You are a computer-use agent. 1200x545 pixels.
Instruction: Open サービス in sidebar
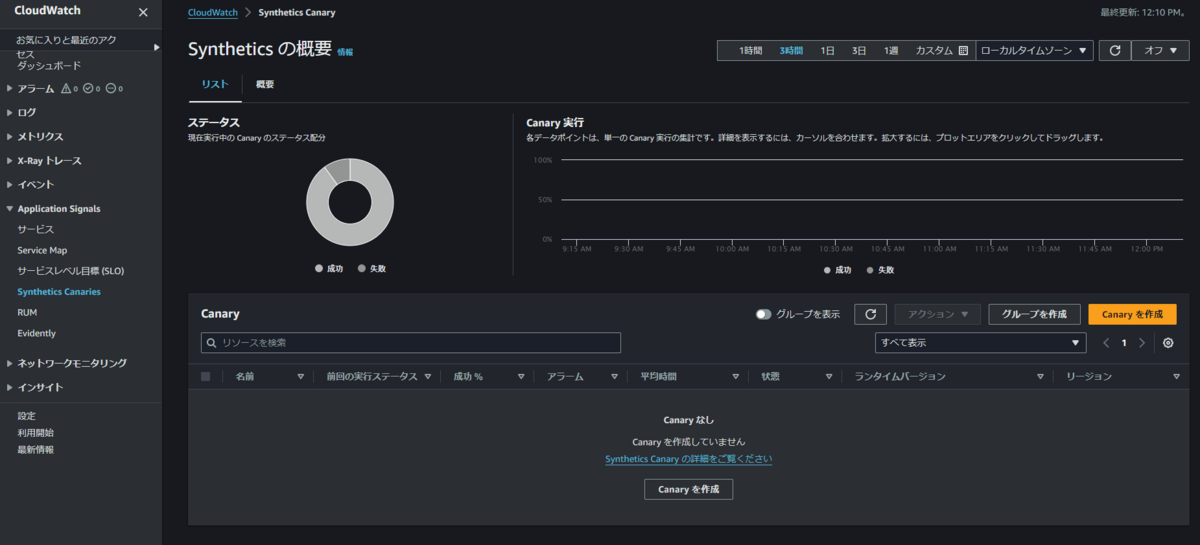coord(35,229)
